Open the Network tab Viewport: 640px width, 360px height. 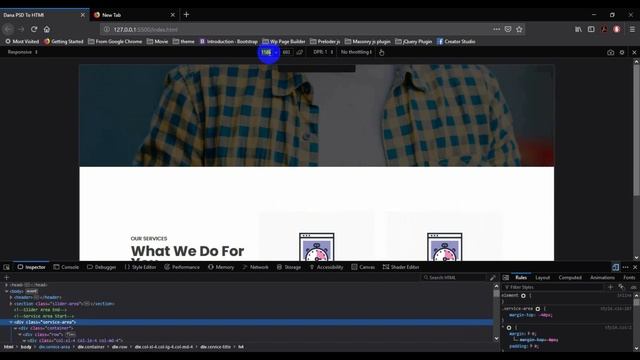click(x=256, y=267)
